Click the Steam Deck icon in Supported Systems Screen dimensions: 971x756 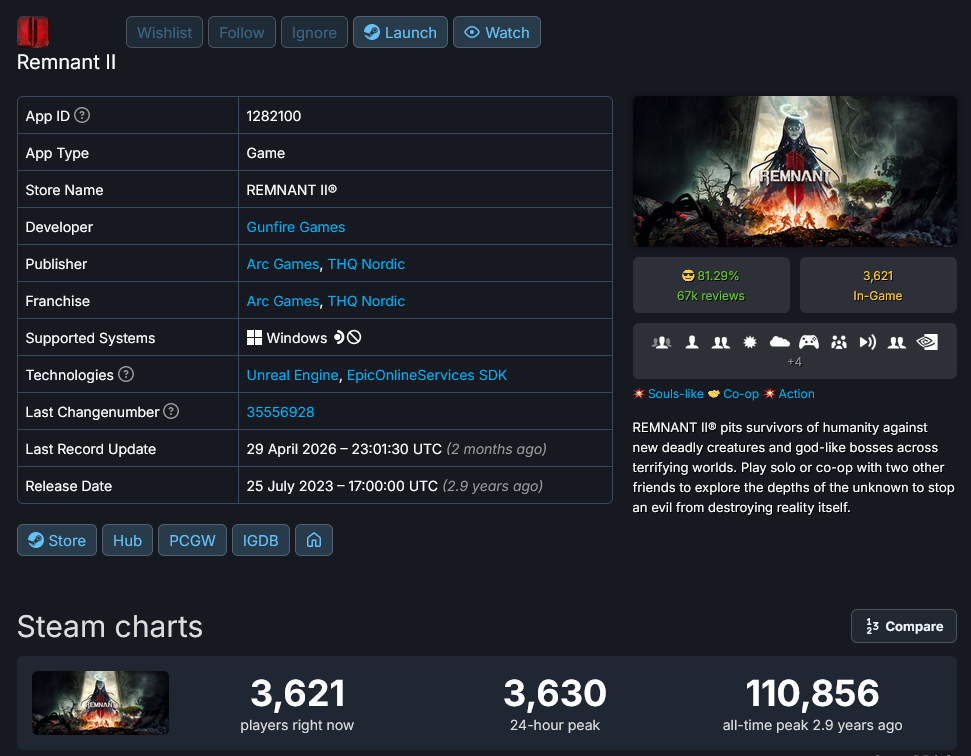point(339,337)
